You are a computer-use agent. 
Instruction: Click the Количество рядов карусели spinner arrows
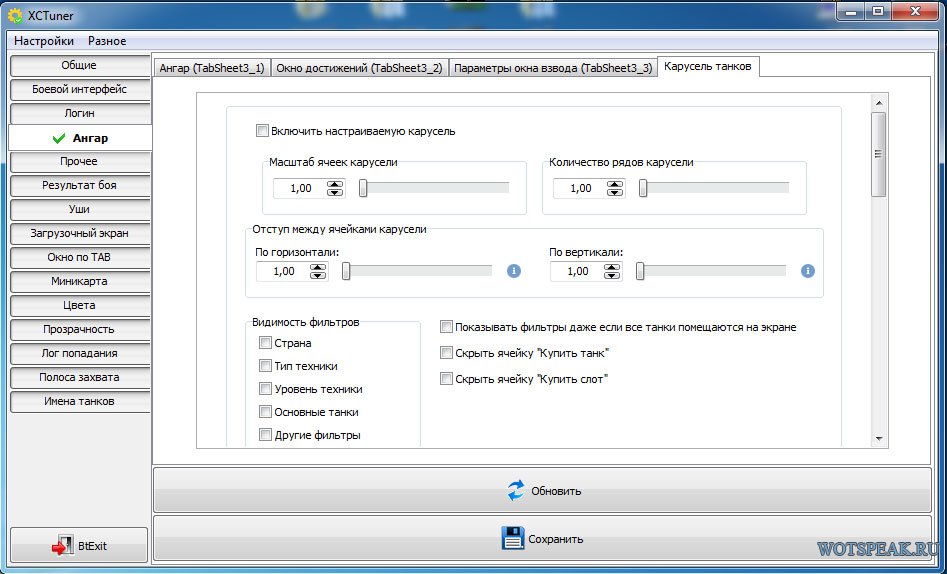point(614,188)
